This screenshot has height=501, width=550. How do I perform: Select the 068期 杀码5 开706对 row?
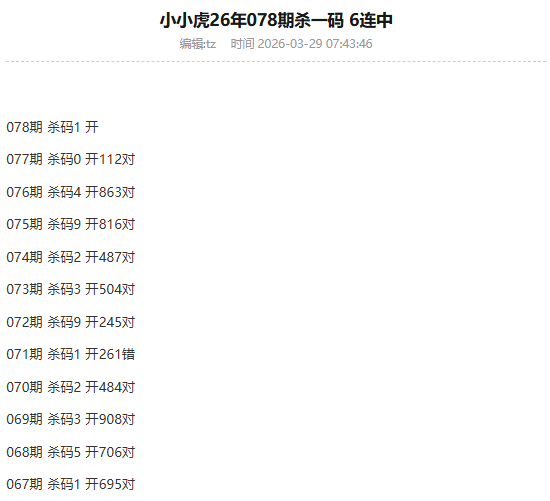coord(71,452)
